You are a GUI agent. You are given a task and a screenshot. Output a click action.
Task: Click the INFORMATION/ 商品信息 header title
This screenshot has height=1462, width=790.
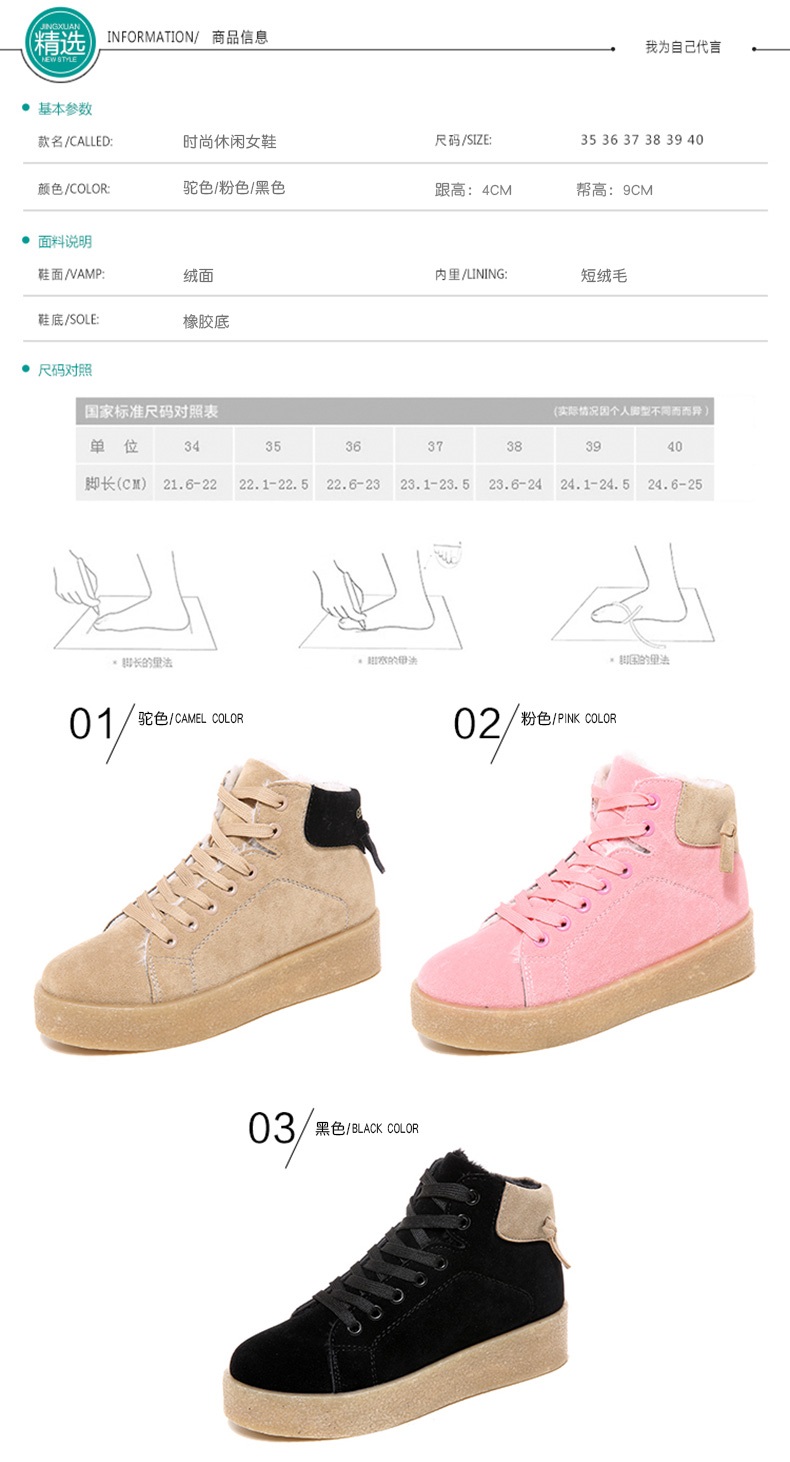click(x=187, y=37)
